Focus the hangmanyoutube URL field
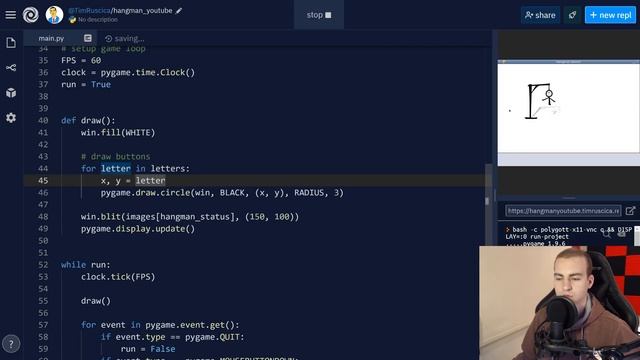The width and height of the screenshot is (640, 360). click(563, 211)
